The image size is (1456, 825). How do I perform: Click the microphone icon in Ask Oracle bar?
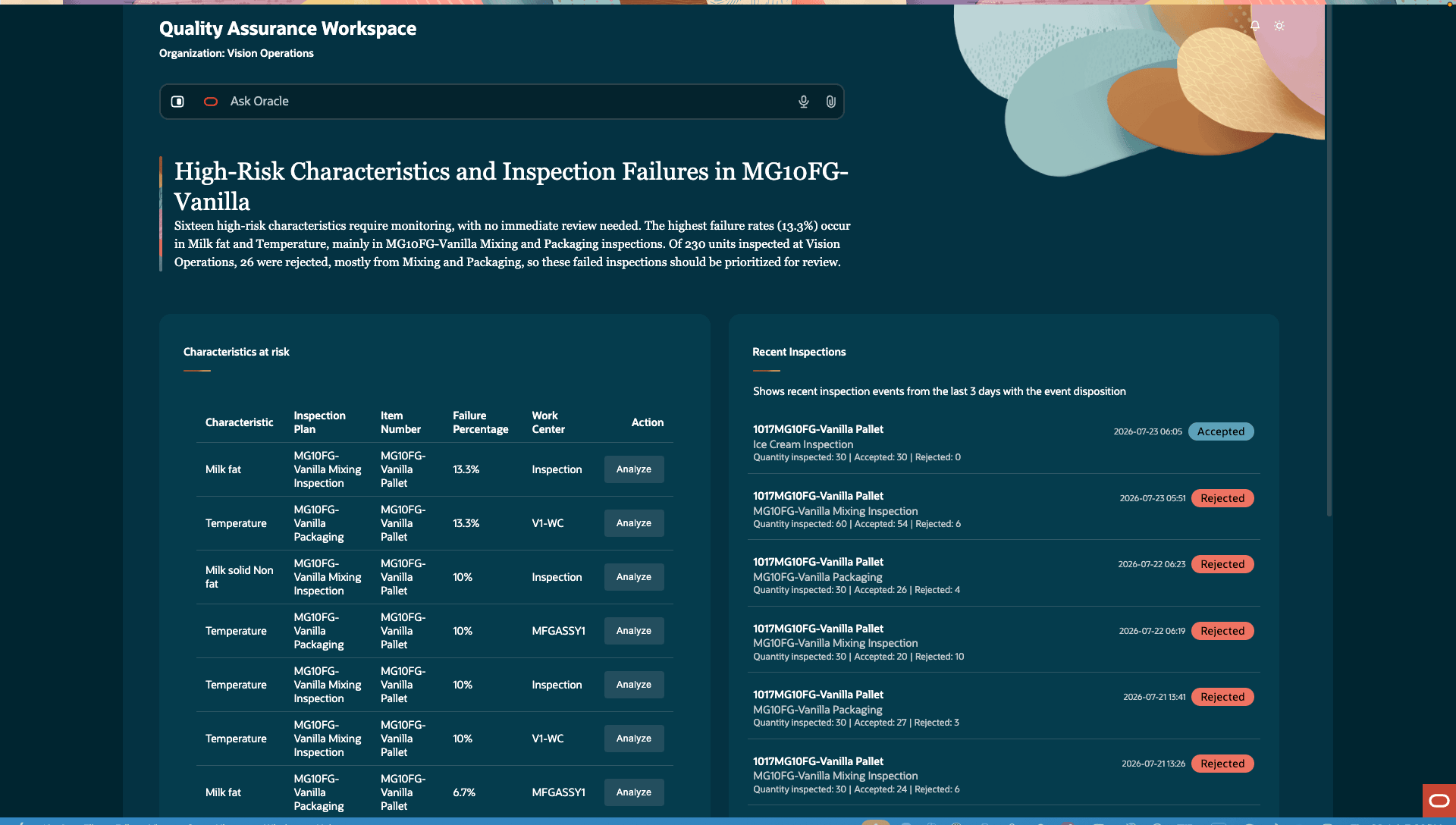804,102
